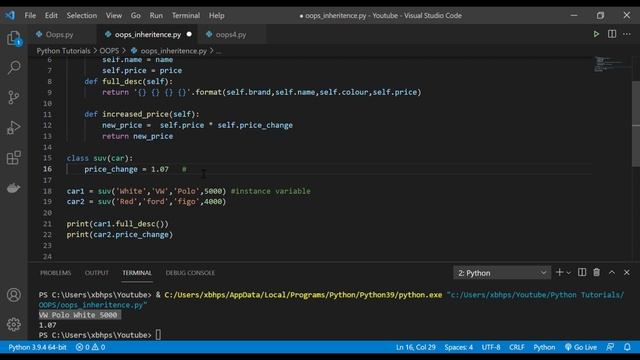Change language mode via Python

pos(544,347)
